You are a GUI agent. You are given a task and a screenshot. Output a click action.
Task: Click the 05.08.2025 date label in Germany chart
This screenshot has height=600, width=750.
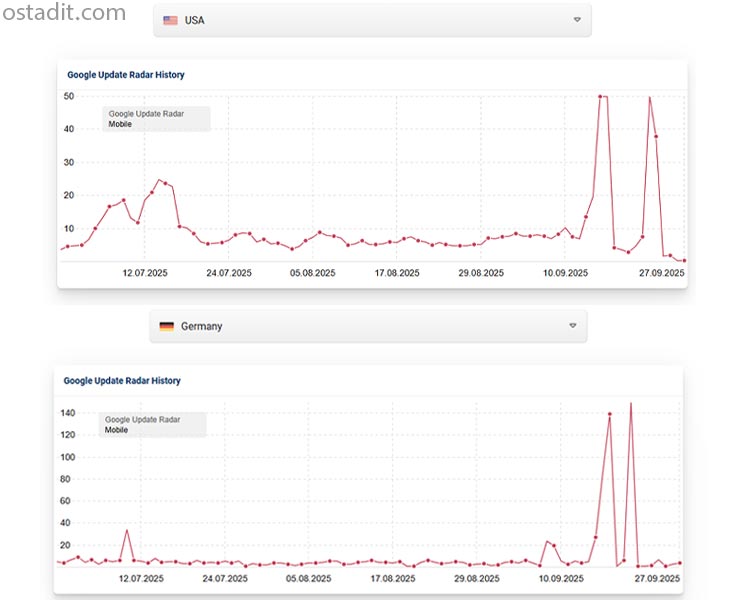[x=313, y=578]
